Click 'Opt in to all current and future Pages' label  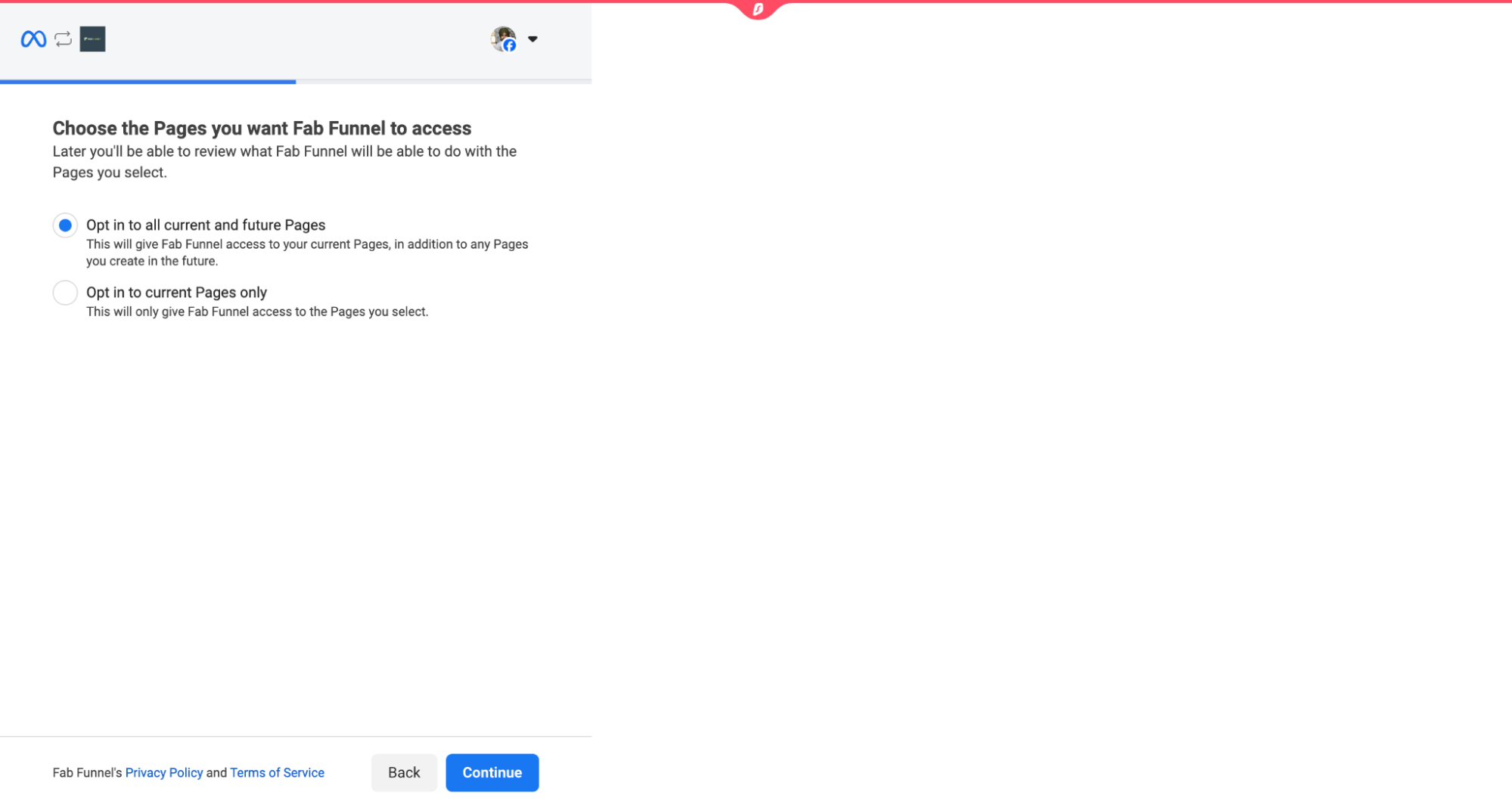pos(206,225)
